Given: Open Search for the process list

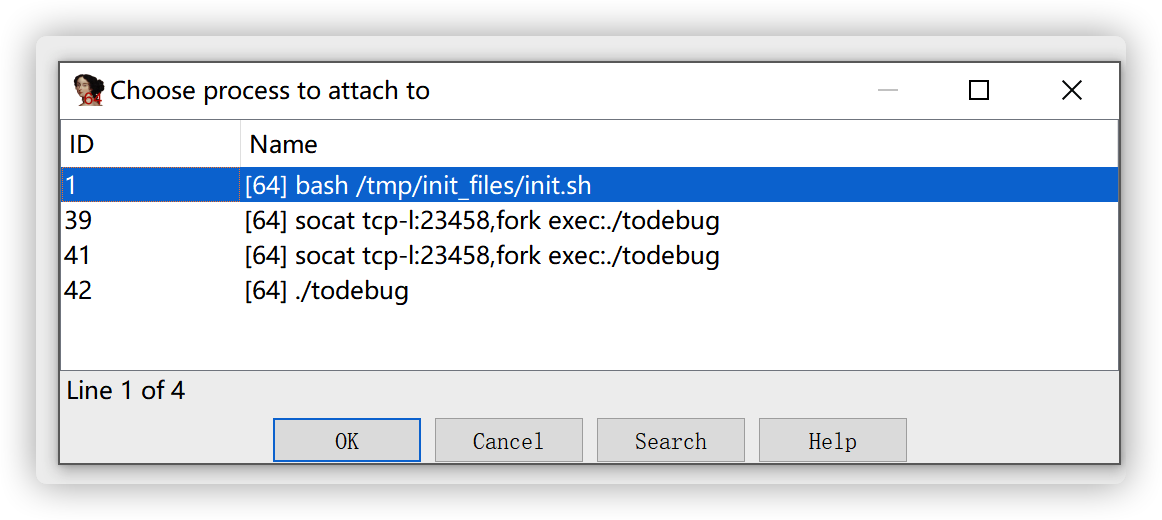Looking at the screenshot, I should (x=670, y=441).
